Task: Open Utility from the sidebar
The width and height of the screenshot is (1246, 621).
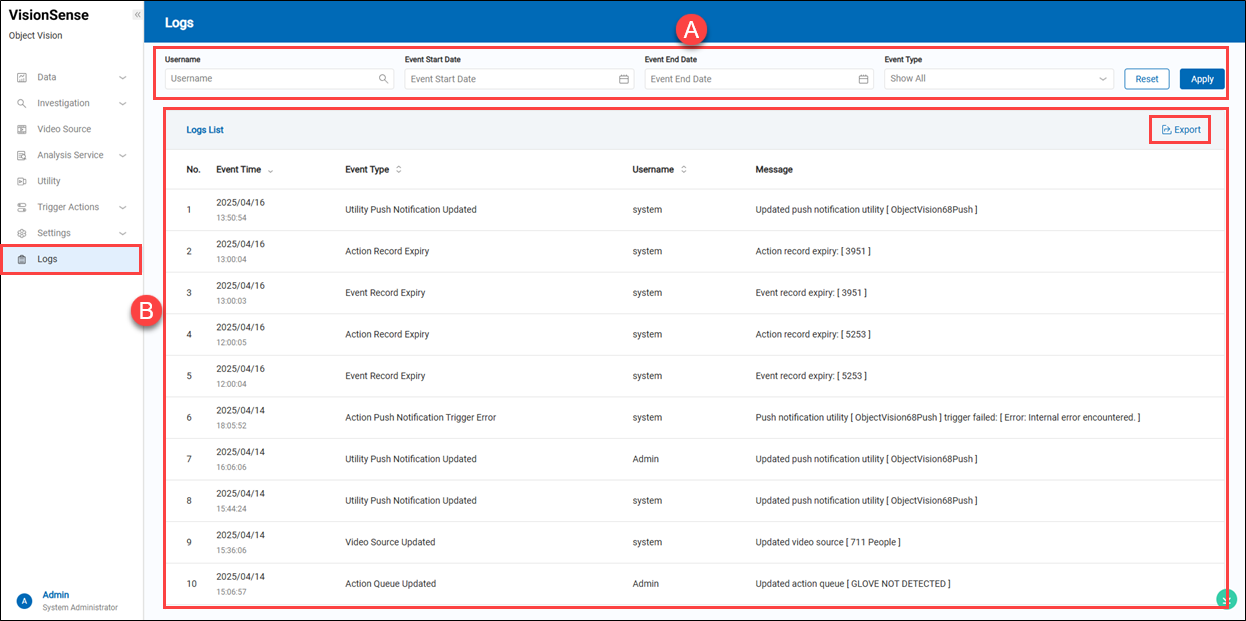Action: click(49, 181)
